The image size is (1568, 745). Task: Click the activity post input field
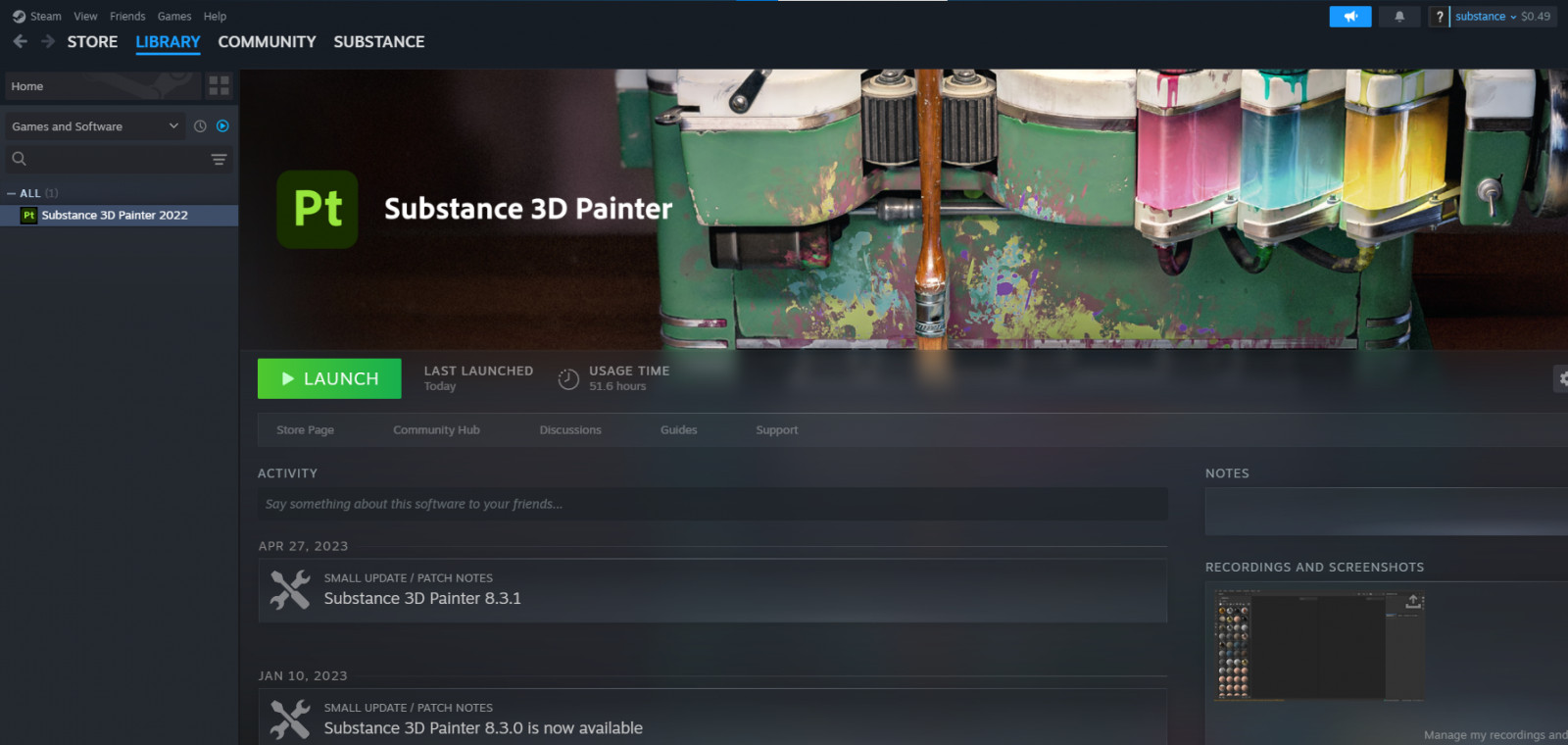coord(712,504)
